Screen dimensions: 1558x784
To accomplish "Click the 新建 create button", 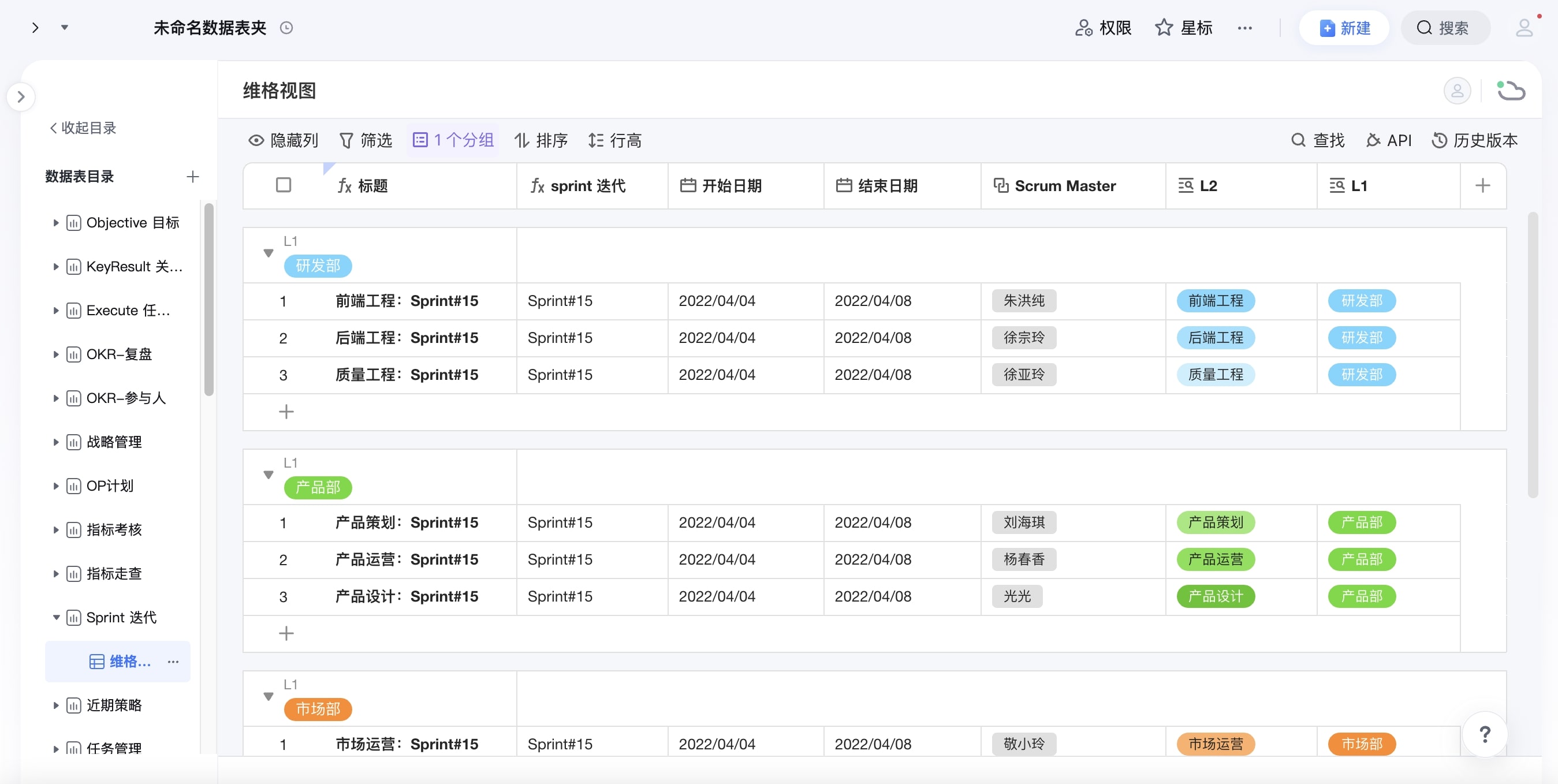I will [1344, 28].
